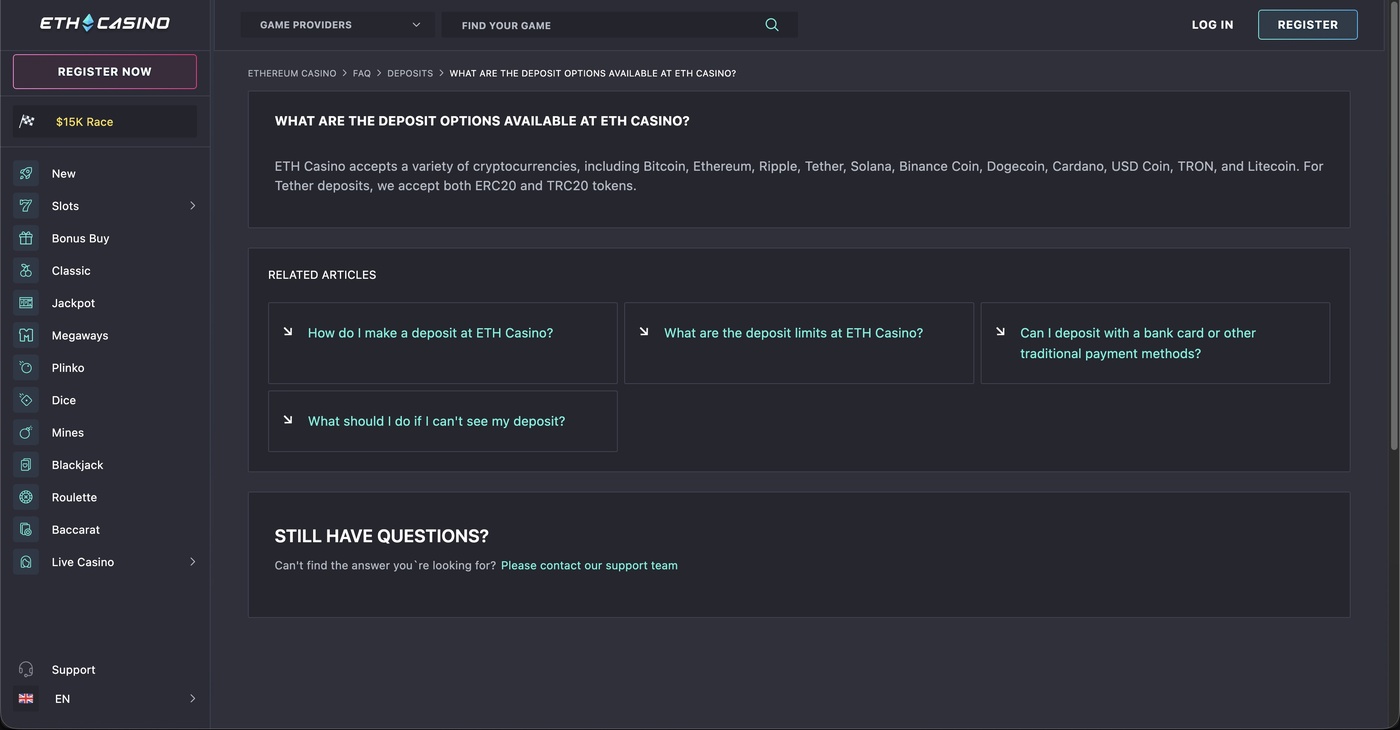Click the 'Still Have Questions?' heading
This screenshot has height=730, width=1400.
(x=382, y=536)
